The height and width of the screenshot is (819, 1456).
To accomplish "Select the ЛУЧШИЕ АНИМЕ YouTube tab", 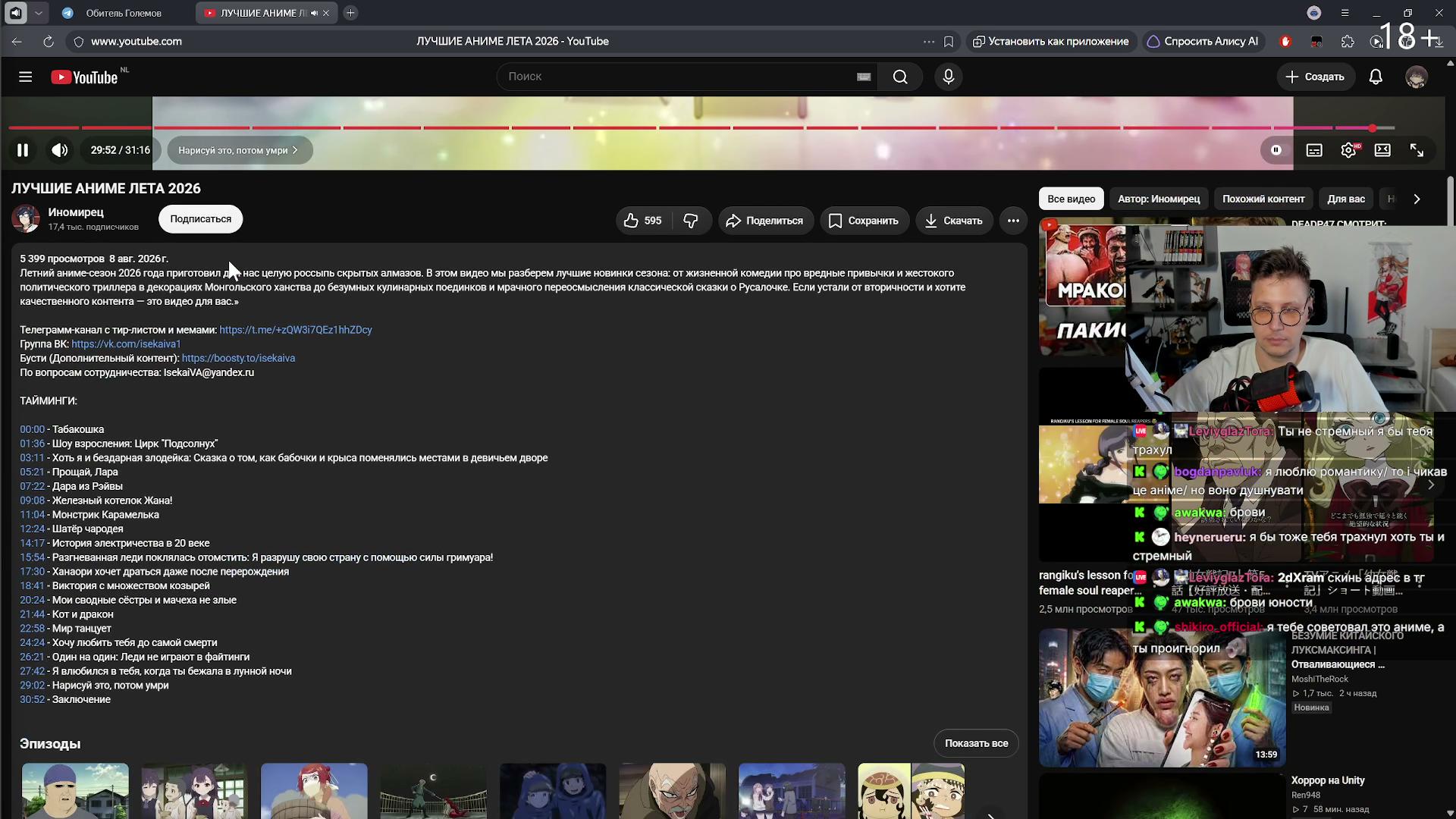I will (262, 13).
